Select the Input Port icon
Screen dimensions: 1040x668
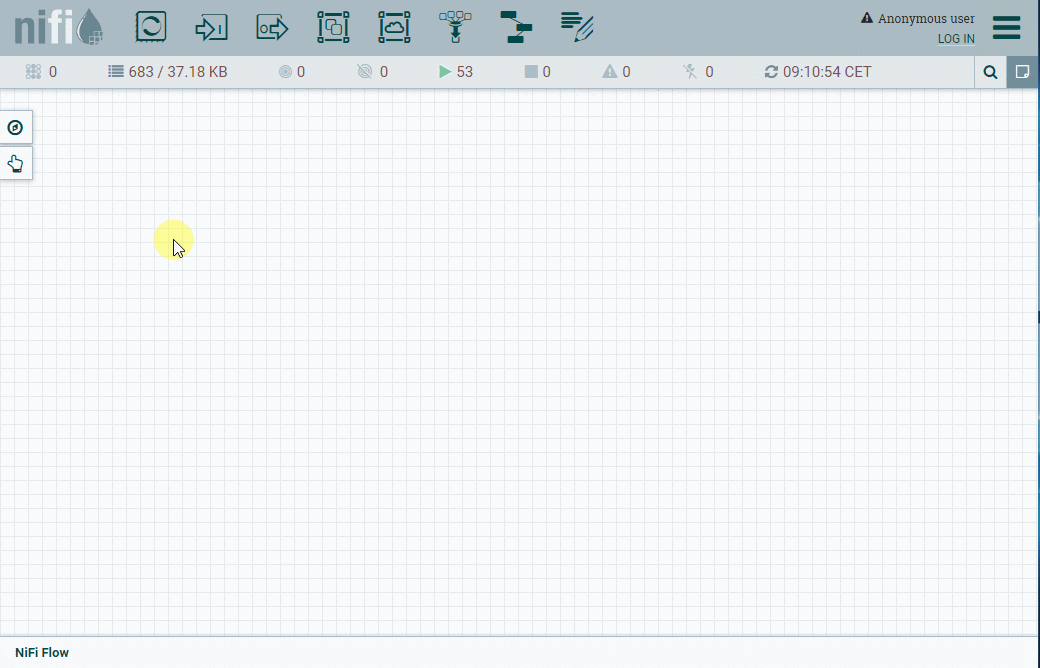coord(211,27)
